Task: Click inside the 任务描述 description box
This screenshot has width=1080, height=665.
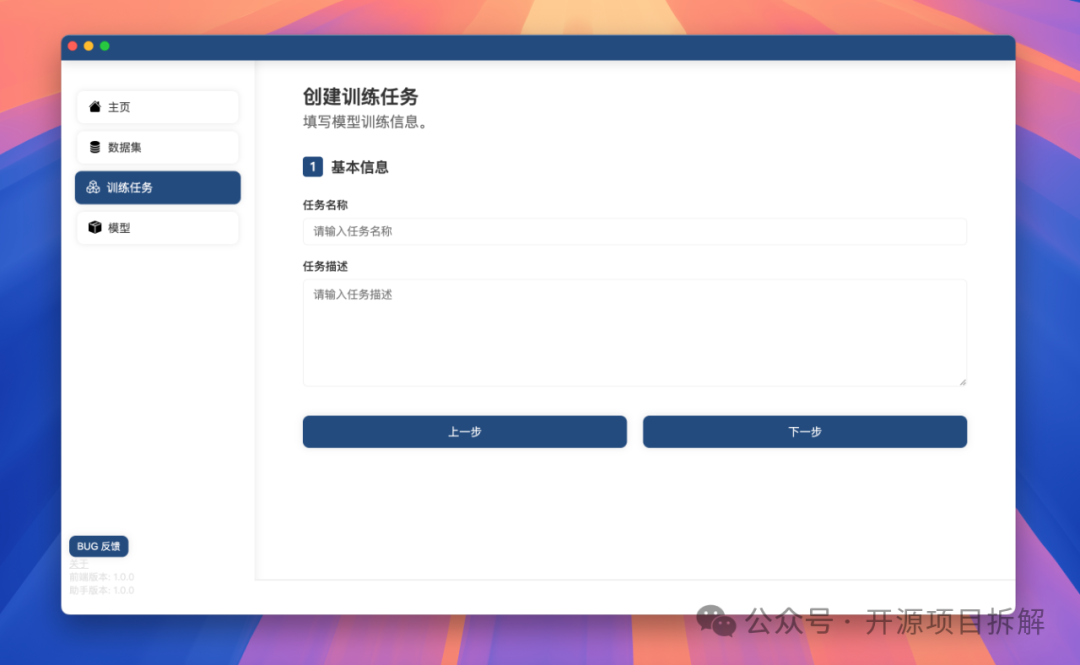Action: click(635, 330)
